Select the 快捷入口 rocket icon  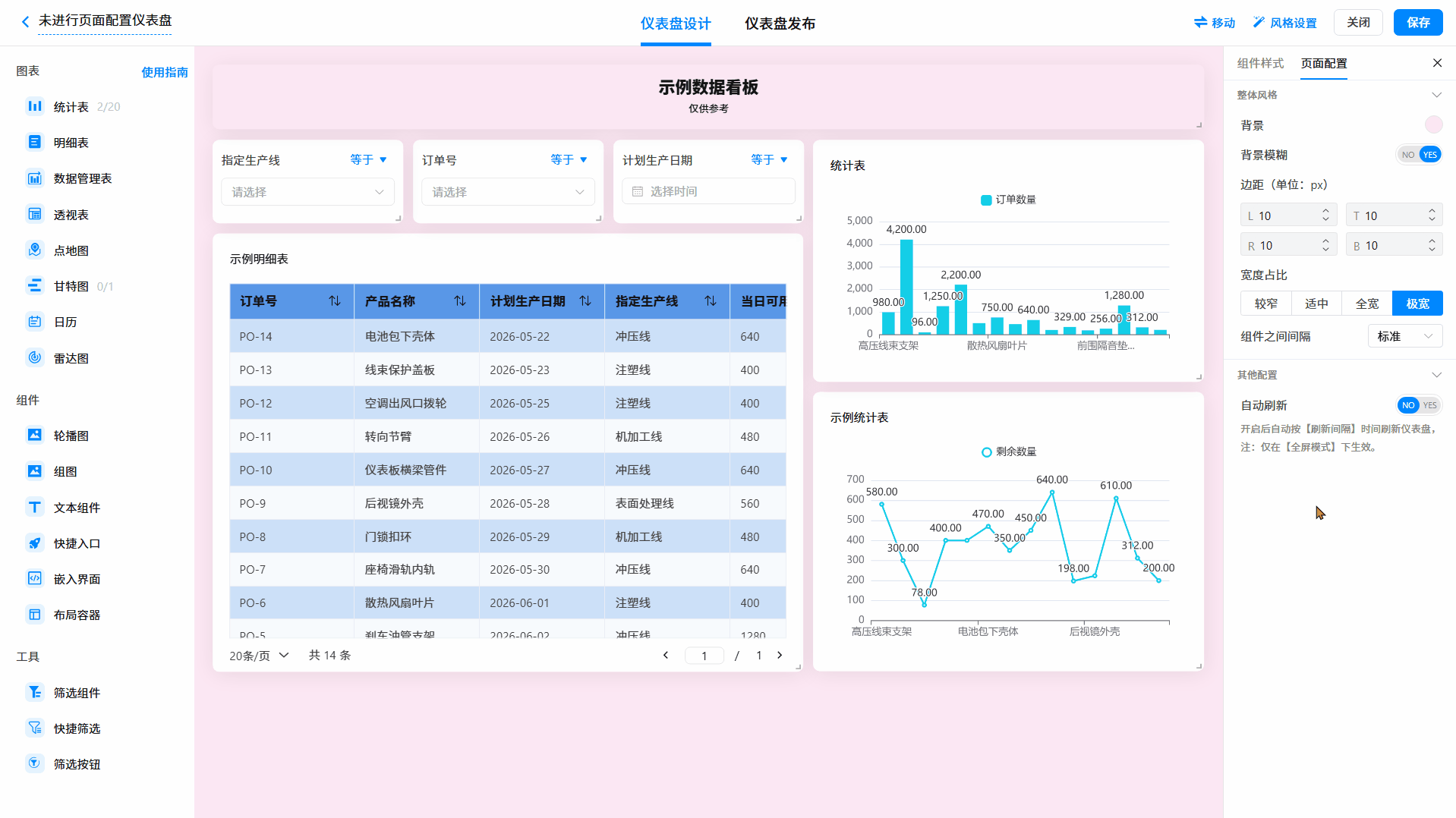click(35, 543)
